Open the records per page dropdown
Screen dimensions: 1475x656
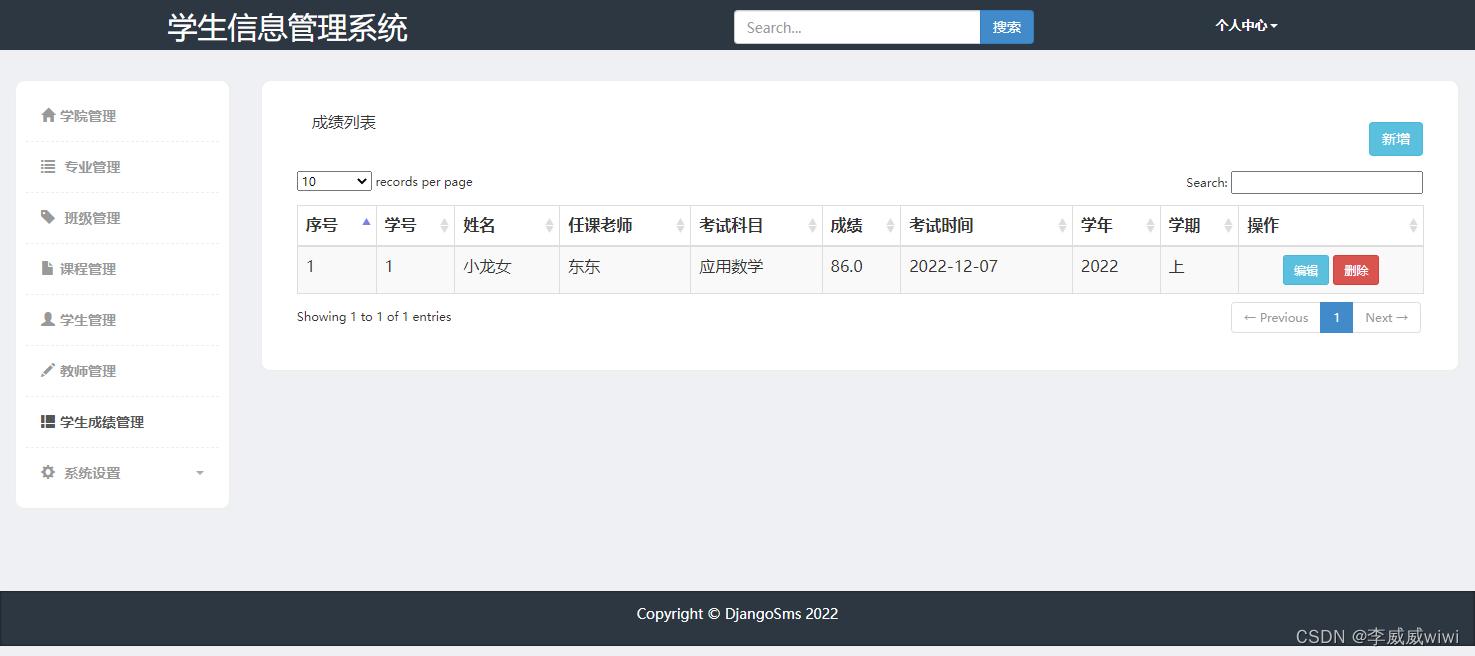pyautogui.click(x=334, y=181)
